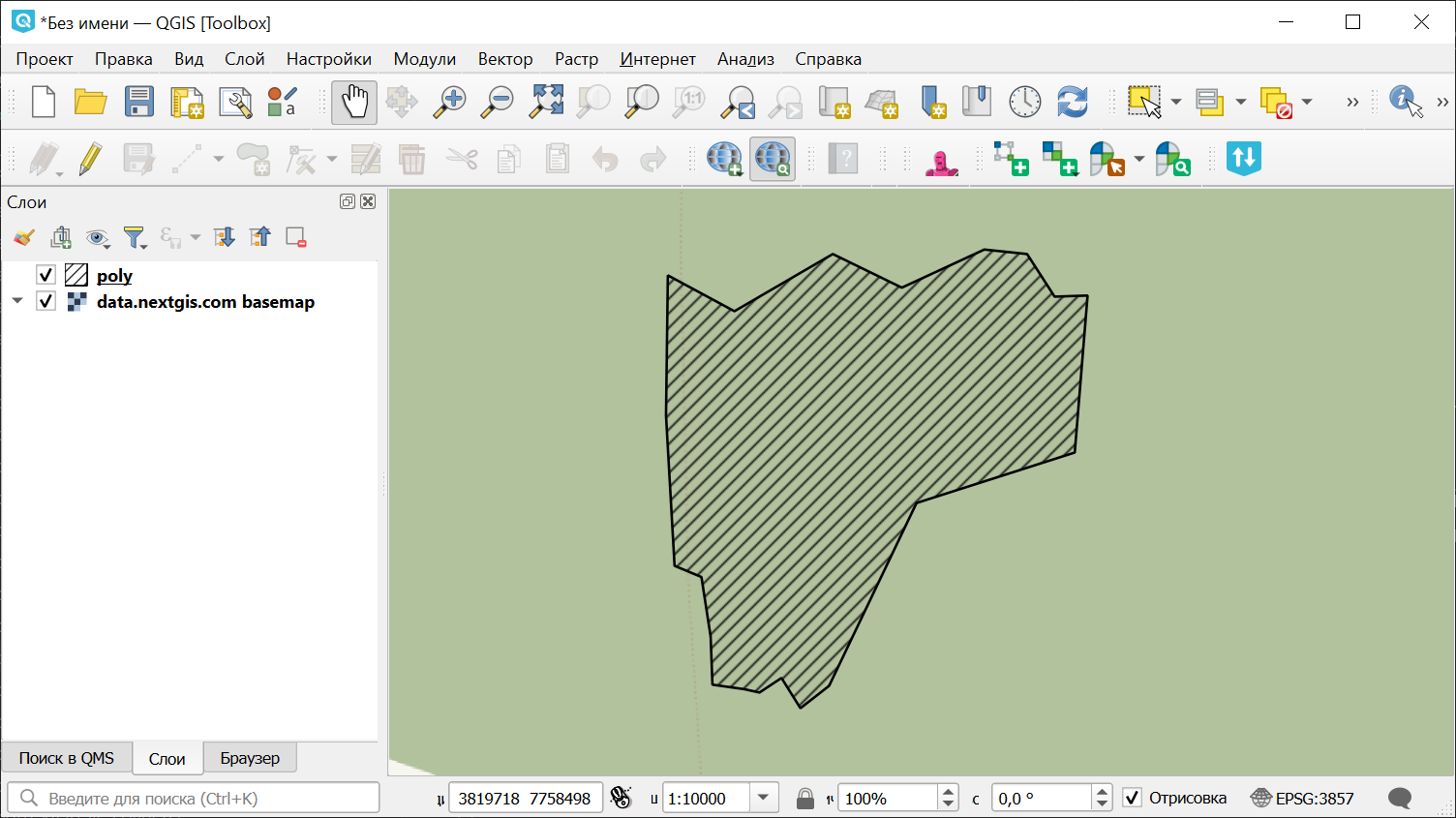This screenshot has width=1456, height=818.
Task: Toggle the scale lock padlock
Action: [804, 799]
